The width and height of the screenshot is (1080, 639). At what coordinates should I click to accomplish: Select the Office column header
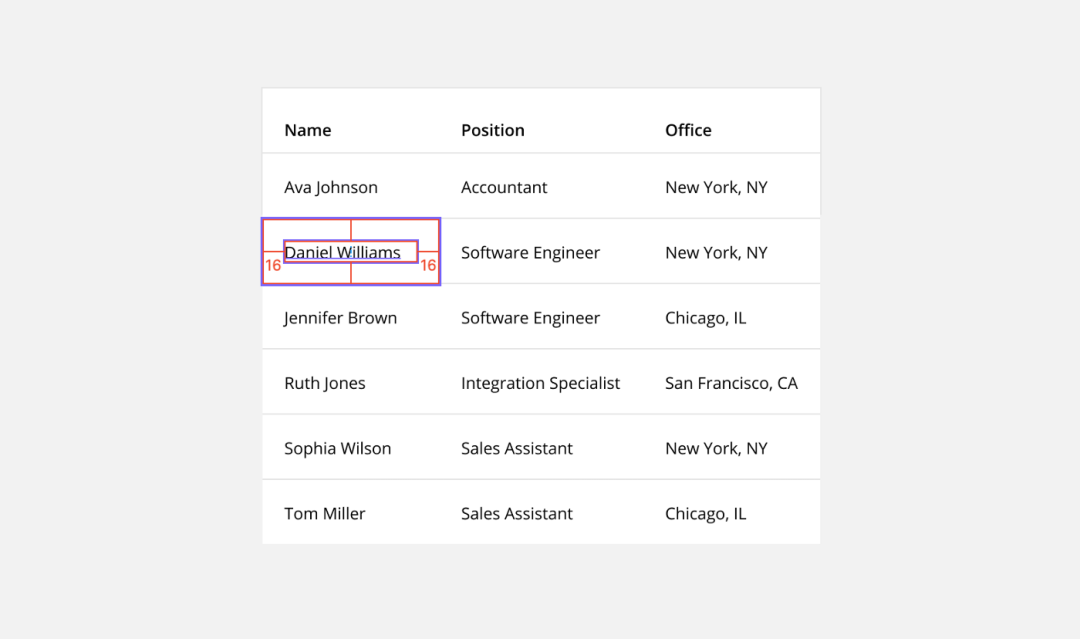coord(688,130)
